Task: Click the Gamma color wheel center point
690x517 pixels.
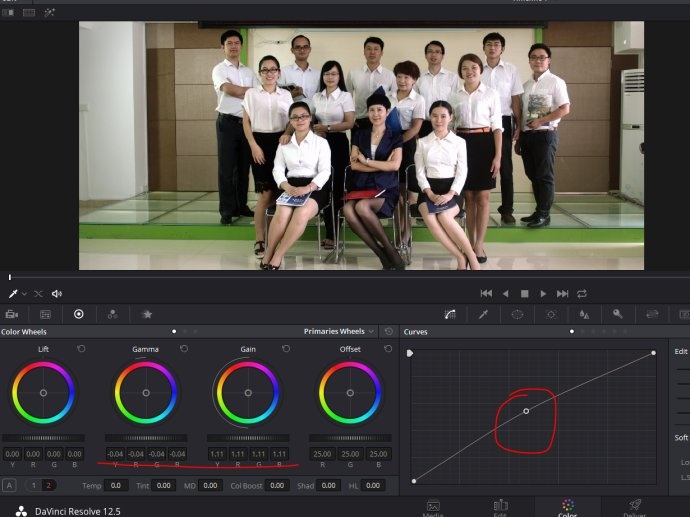Action: pos(146,393)
